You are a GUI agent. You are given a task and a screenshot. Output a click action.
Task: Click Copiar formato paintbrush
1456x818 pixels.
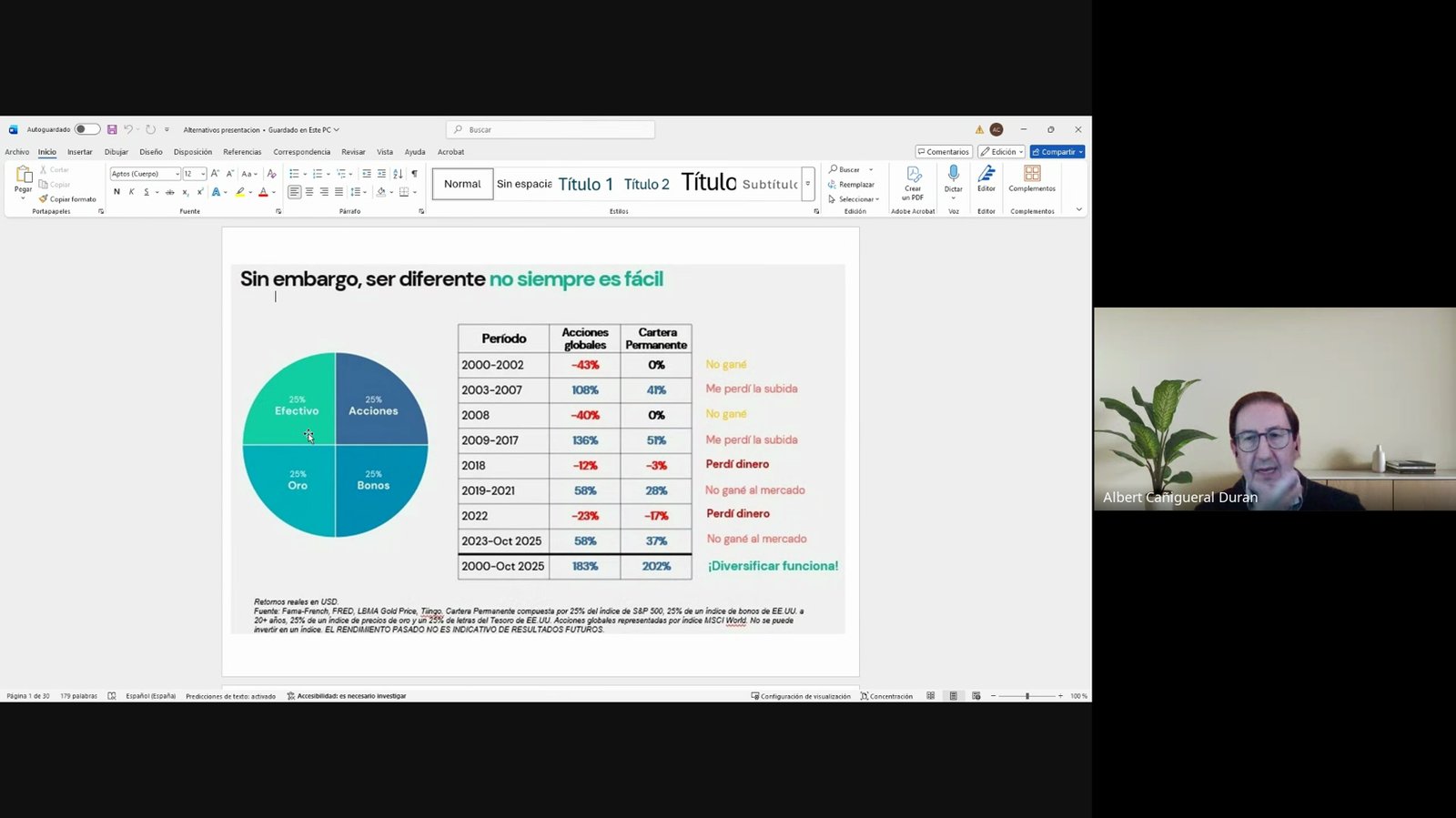pyautogui.click(x=67, y=198)
